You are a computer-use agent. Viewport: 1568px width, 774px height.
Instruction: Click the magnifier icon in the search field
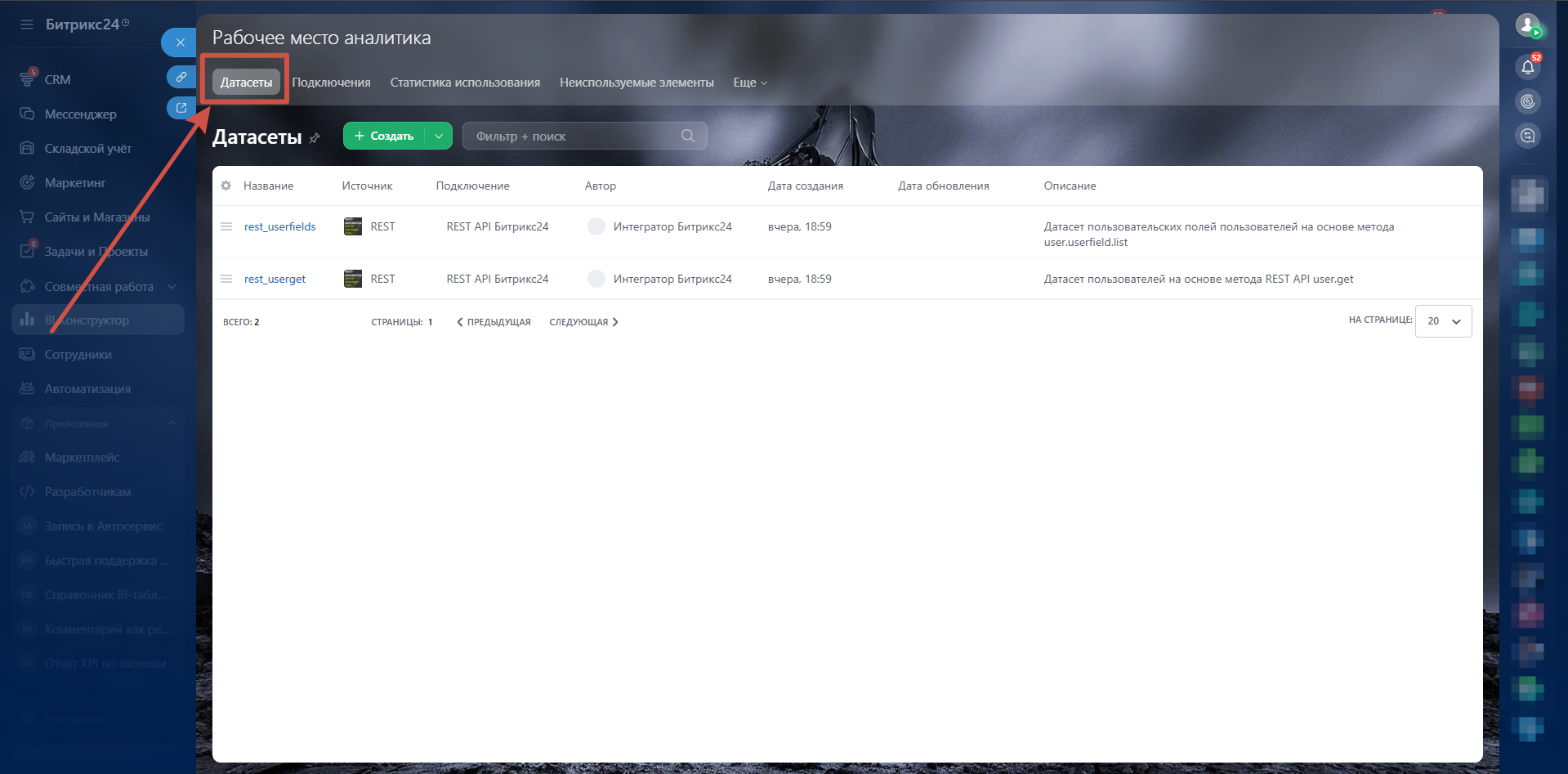coord(688,136)
